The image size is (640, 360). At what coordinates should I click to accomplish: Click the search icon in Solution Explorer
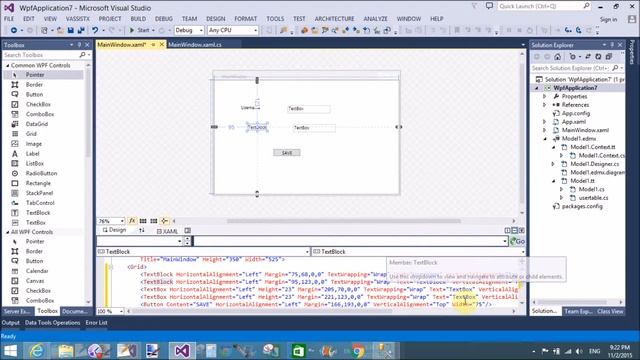615,68
